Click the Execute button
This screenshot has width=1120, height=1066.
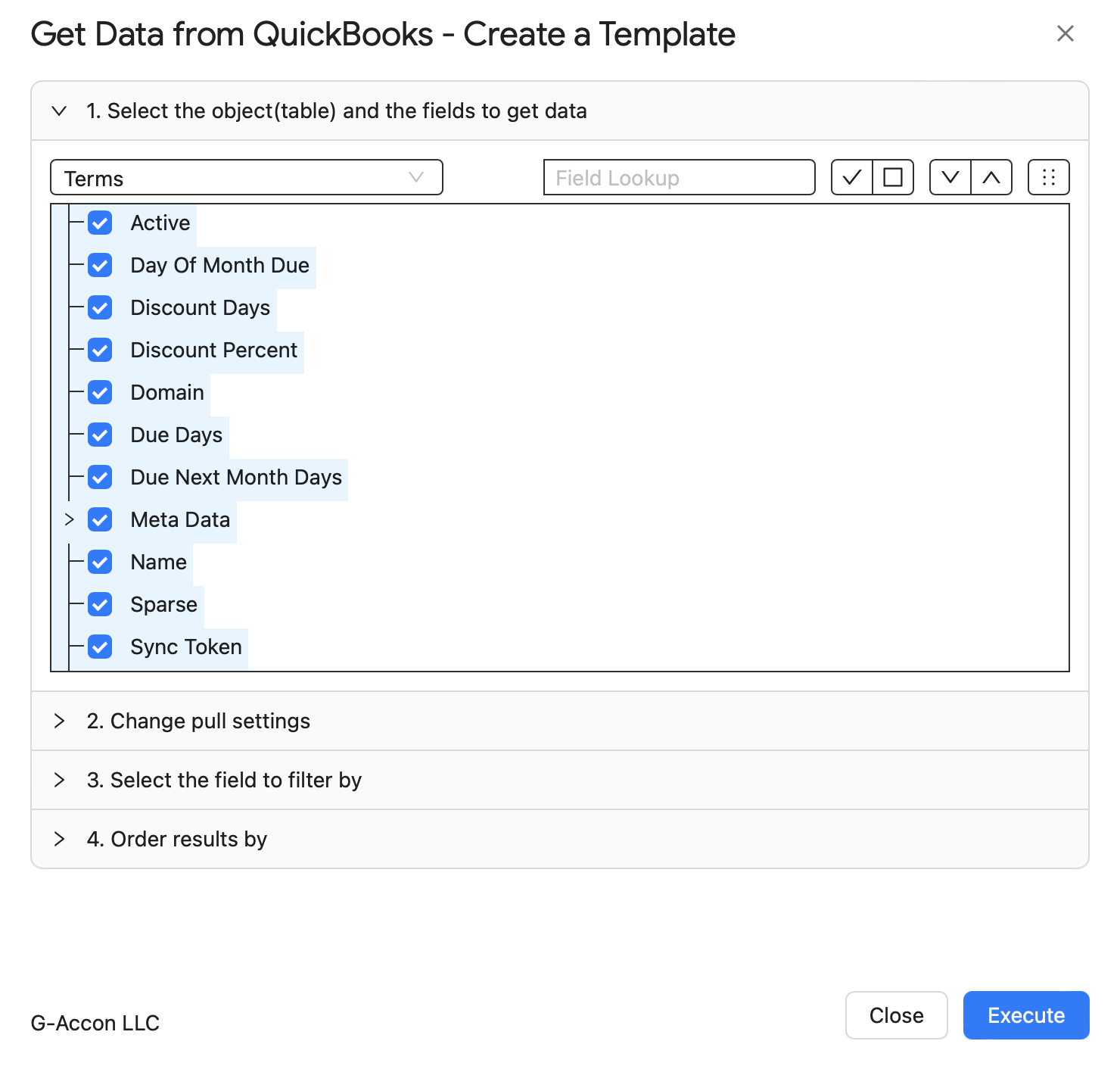tap(1026, 1015)
